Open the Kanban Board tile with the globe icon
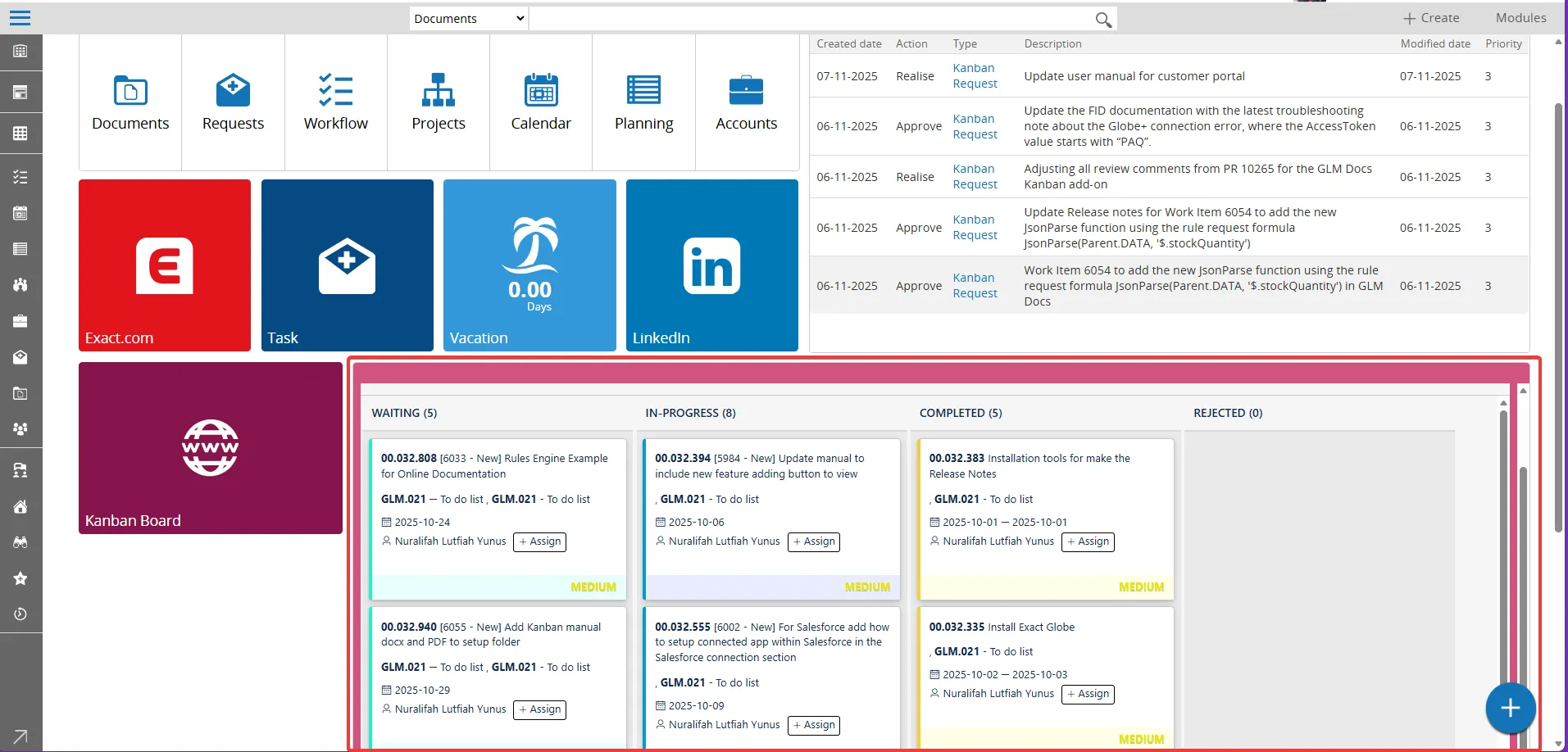Screen dimensions: 1568x752 coord(211,448)
